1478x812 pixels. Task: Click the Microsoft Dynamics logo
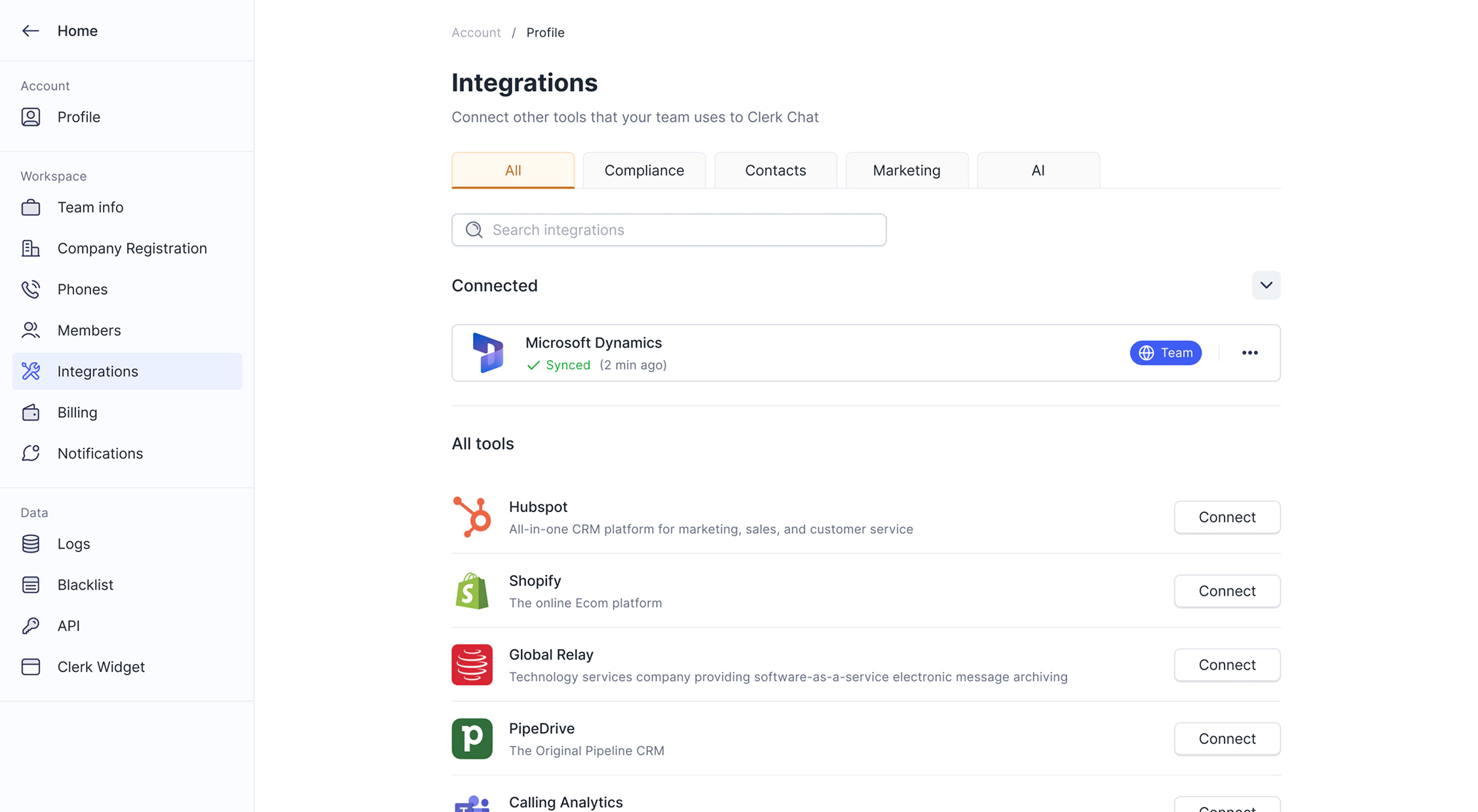click(488, 353)
